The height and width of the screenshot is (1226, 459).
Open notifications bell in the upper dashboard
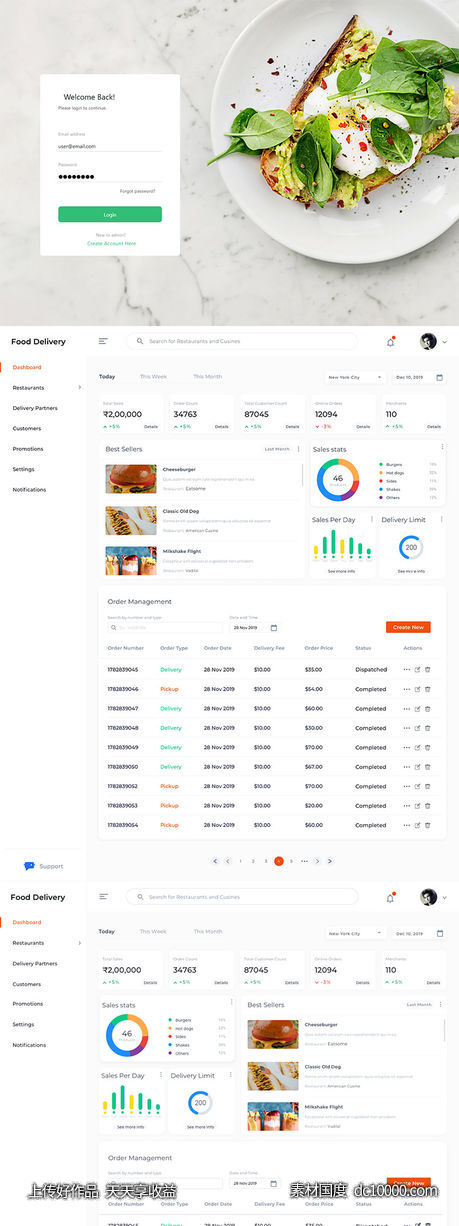pyautogui.click(x=390, y=342)
